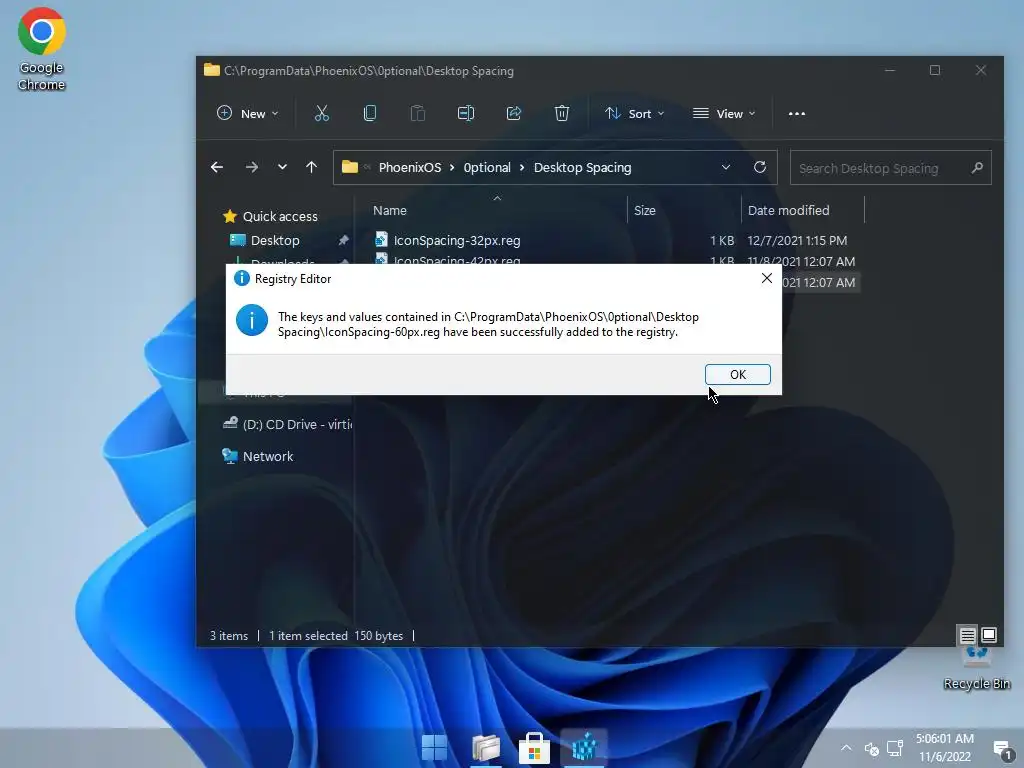Open the View dropdown
1024x768 pixels.
(x=724, y=114)
